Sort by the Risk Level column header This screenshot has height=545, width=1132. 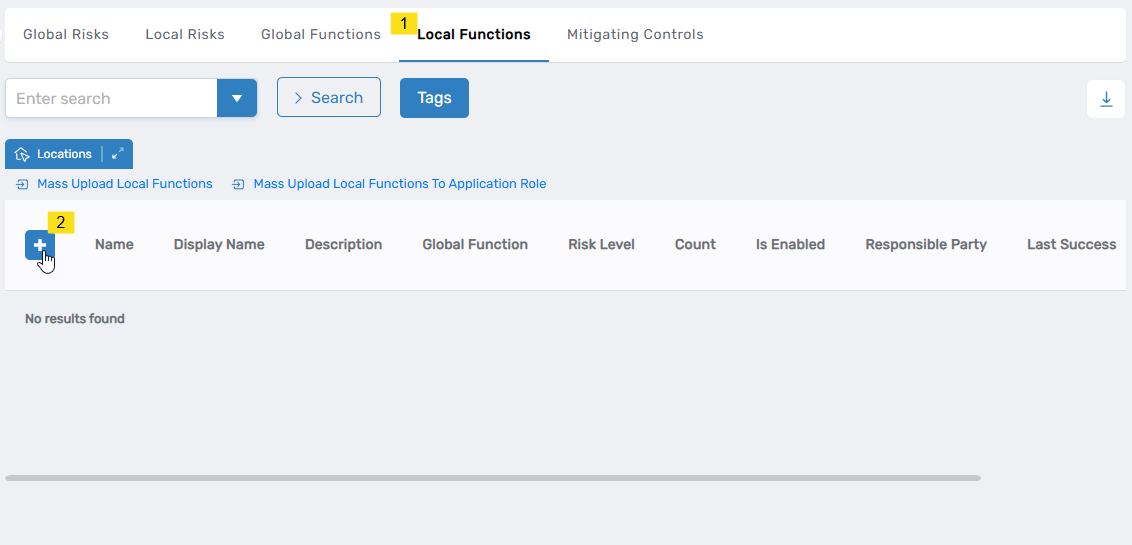[601, 244]
